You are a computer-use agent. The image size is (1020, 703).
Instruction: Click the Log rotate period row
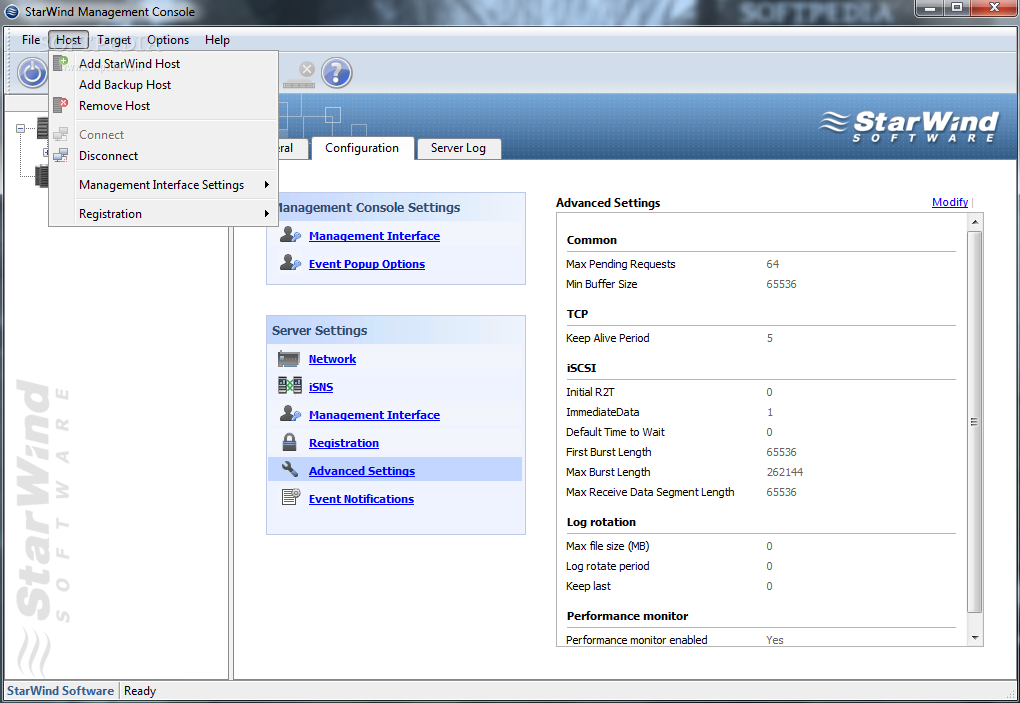[x=760, y=566]
